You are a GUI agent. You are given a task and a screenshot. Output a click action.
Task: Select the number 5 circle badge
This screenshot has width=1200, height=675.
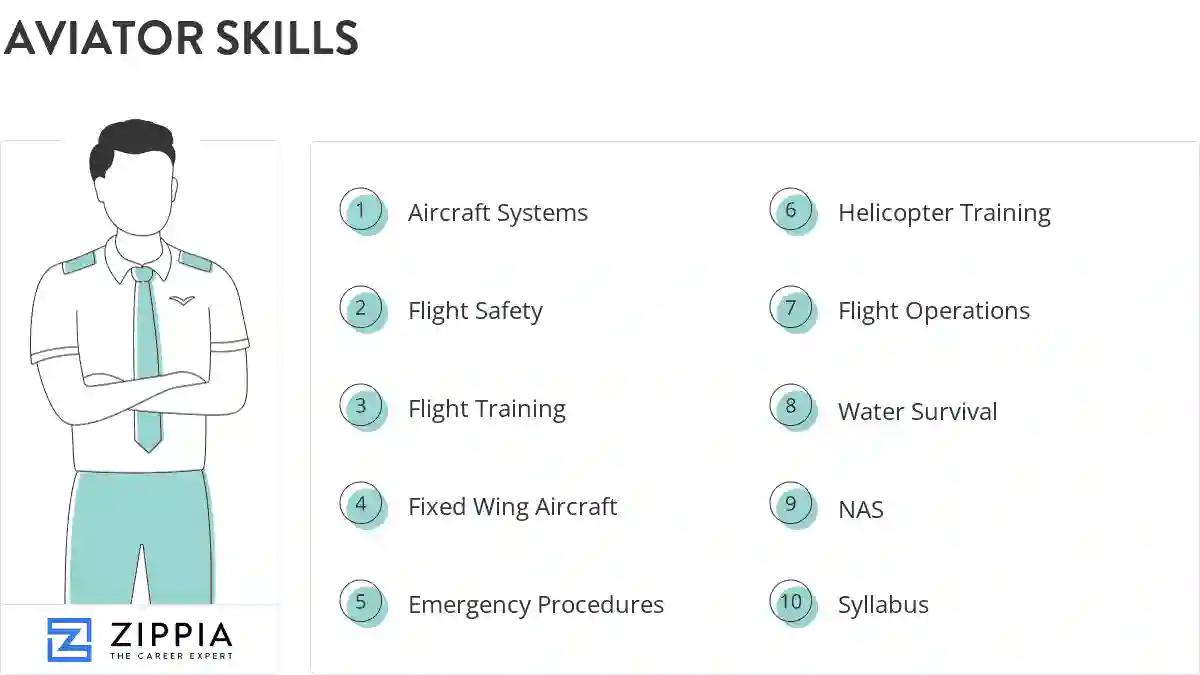pyautogui.click(x=362, y=603)
